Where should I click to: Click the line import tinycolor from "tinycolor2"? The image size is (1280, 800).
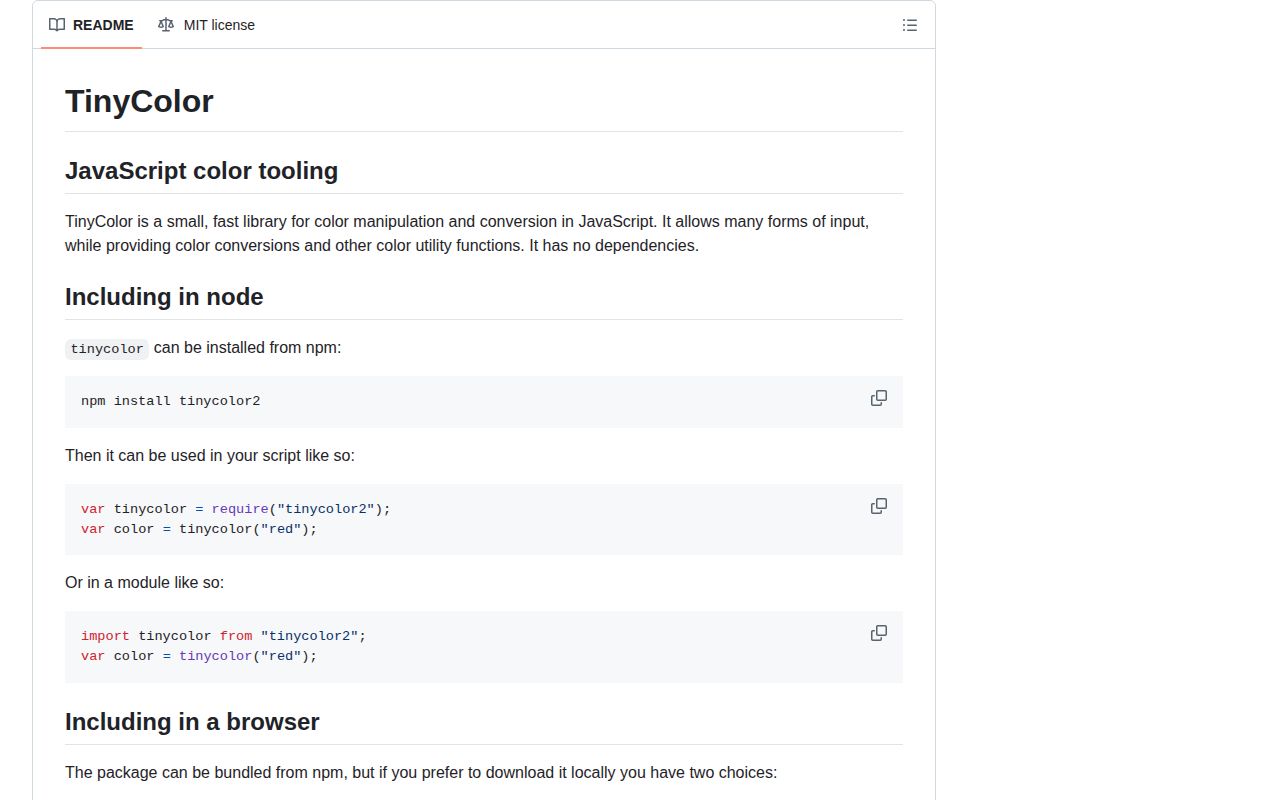point(224,636)
